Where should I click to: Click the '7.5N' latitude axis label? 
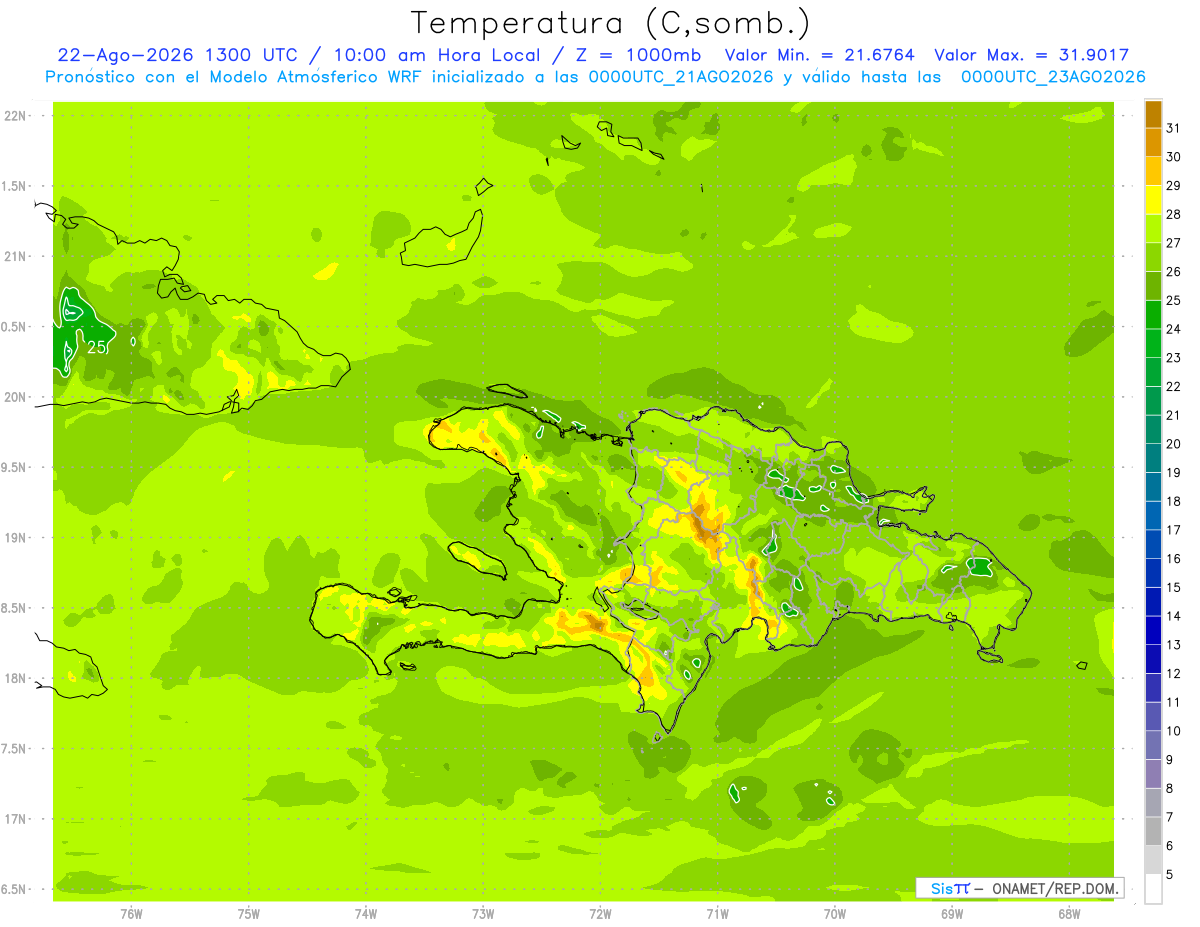point(14,748)
